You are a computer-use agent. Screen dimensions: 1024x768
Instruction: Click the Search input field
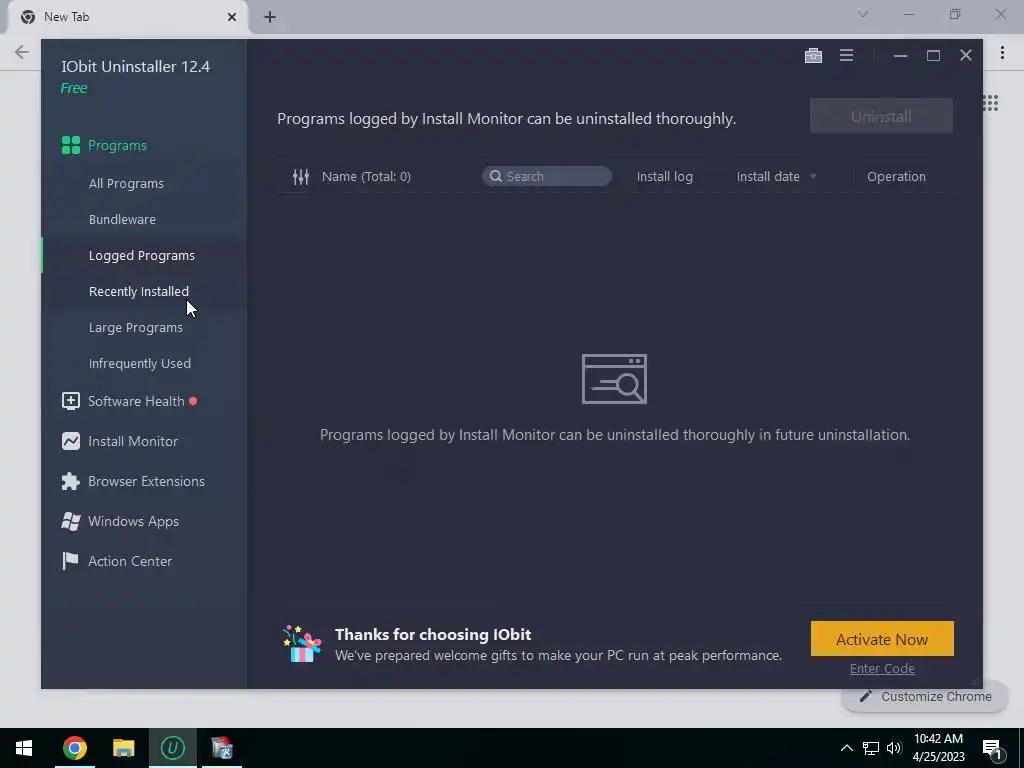(547, 176)
